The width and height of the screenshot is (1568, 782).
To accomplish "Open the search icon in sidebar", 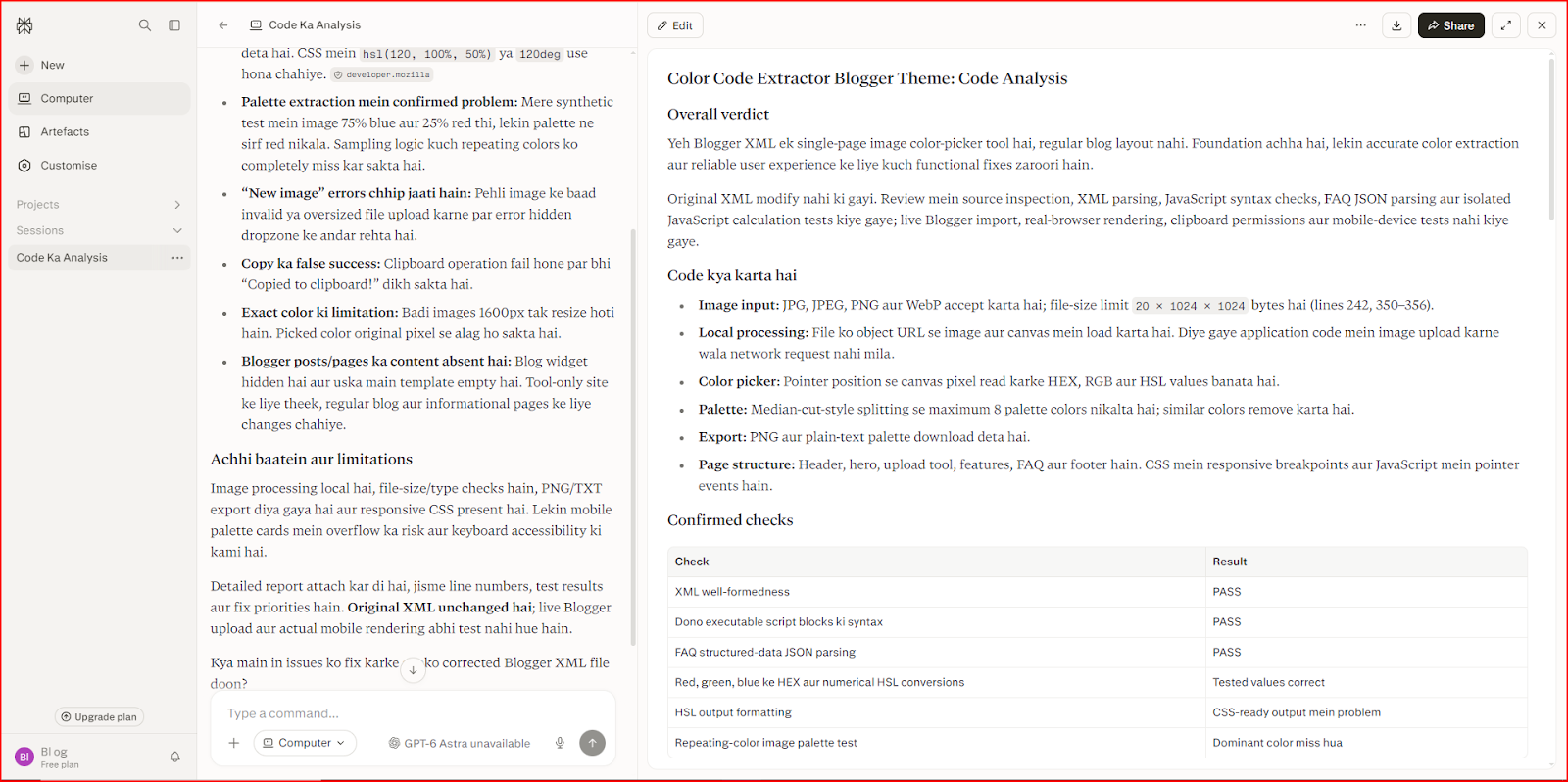I will coord(145,25).
